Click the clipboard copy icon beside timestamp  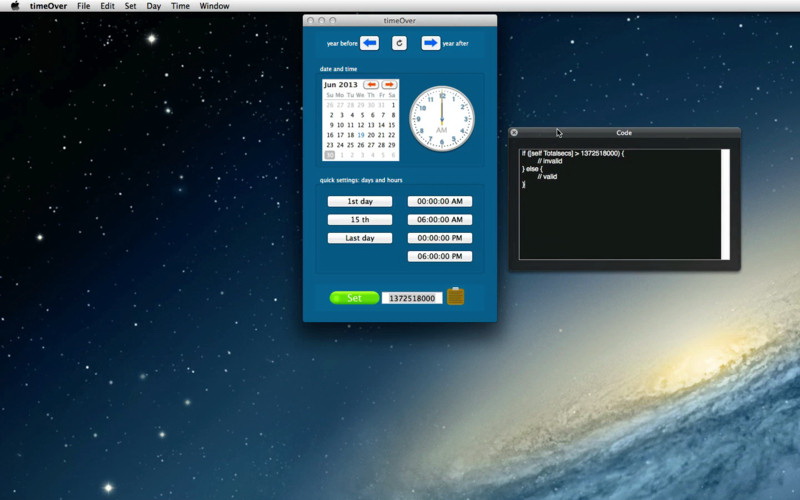pos(455,297)
